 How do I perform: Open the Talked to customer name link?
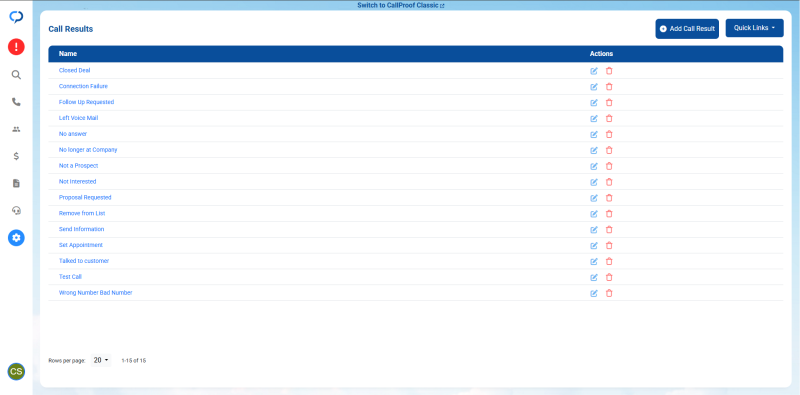84,261
